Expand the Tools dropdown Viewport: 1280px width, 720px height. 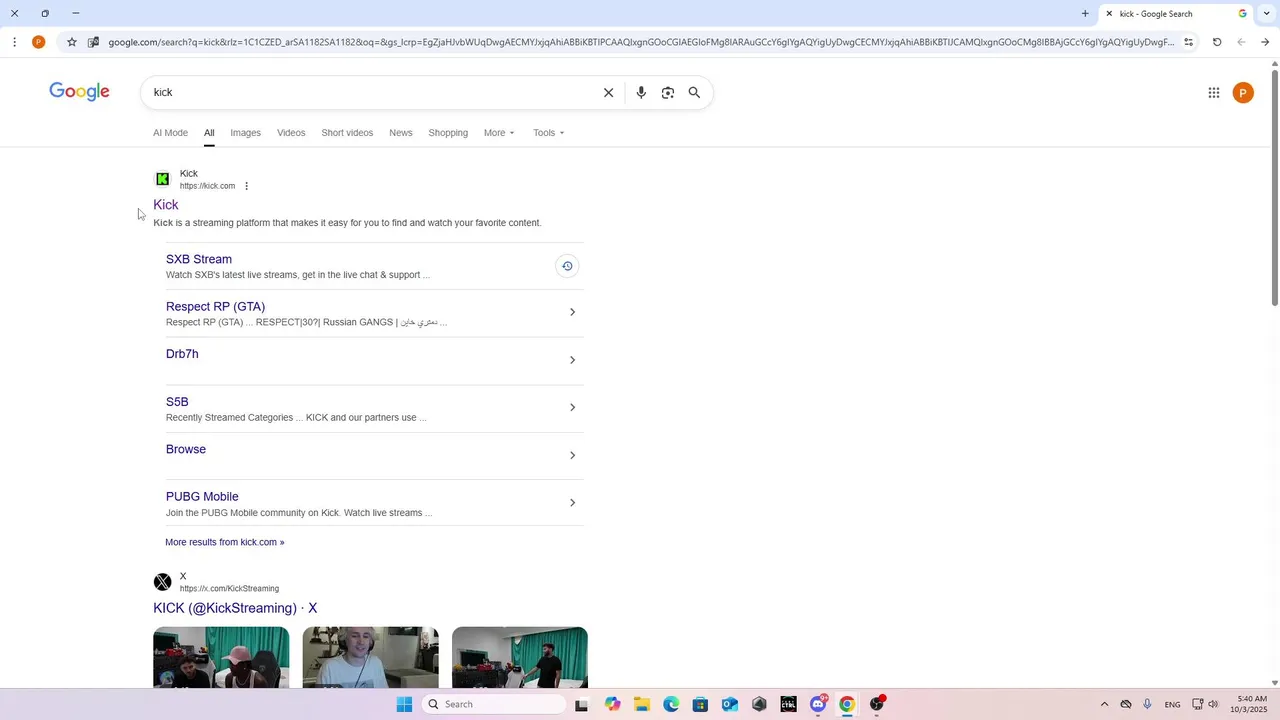548,133
